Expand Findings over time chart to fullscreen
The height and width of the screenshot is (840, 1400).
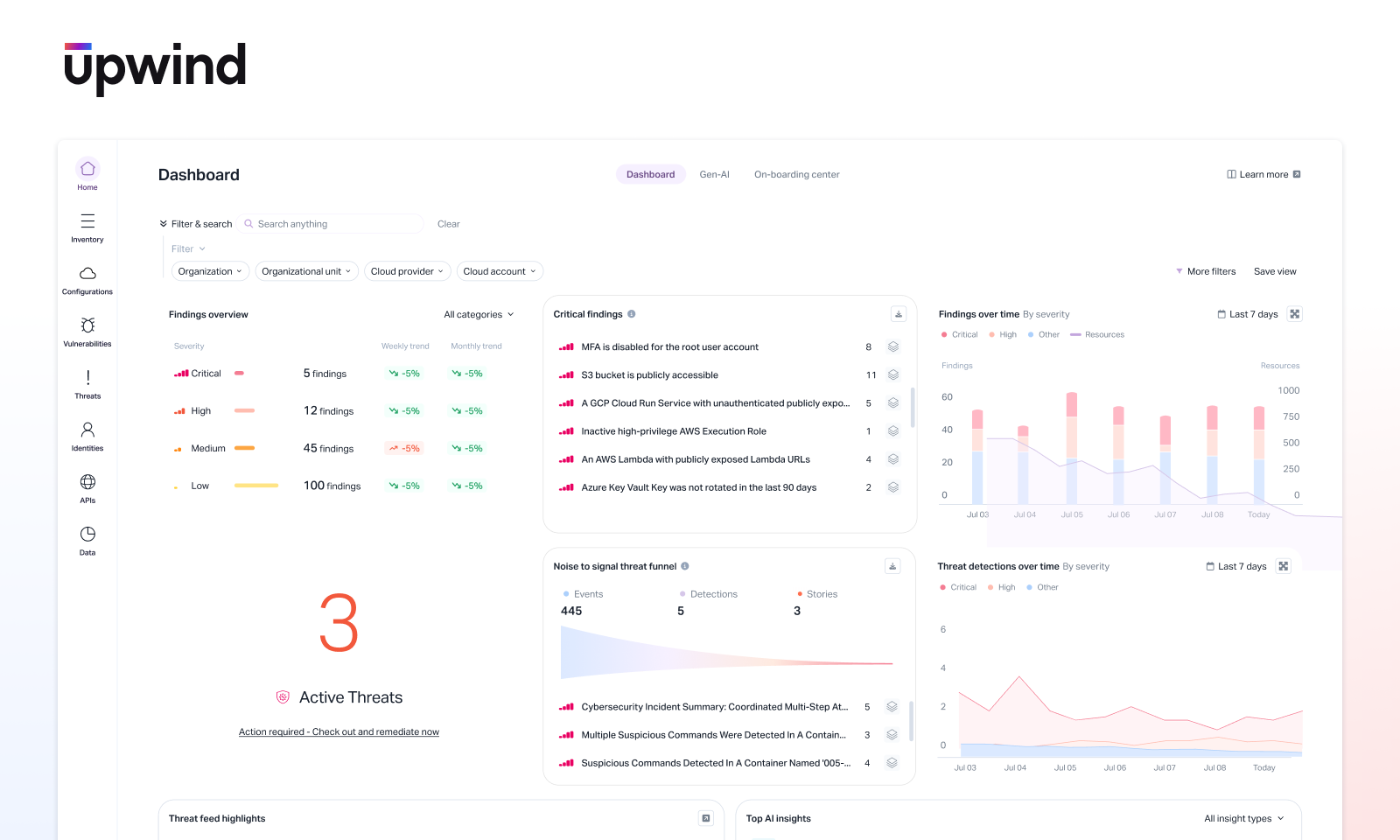1295,313
